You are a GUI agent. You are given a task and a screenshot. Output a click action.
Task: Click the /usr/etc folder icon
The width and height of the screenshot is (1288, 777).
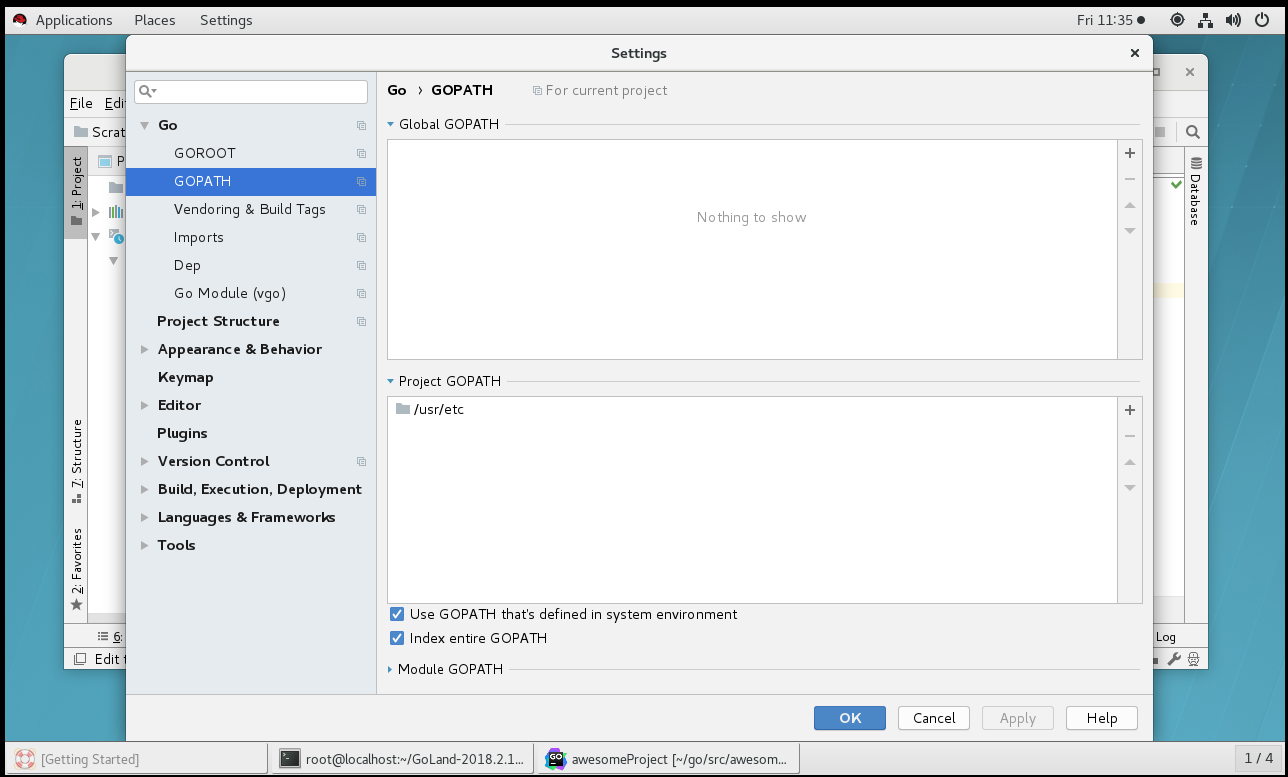403,409
